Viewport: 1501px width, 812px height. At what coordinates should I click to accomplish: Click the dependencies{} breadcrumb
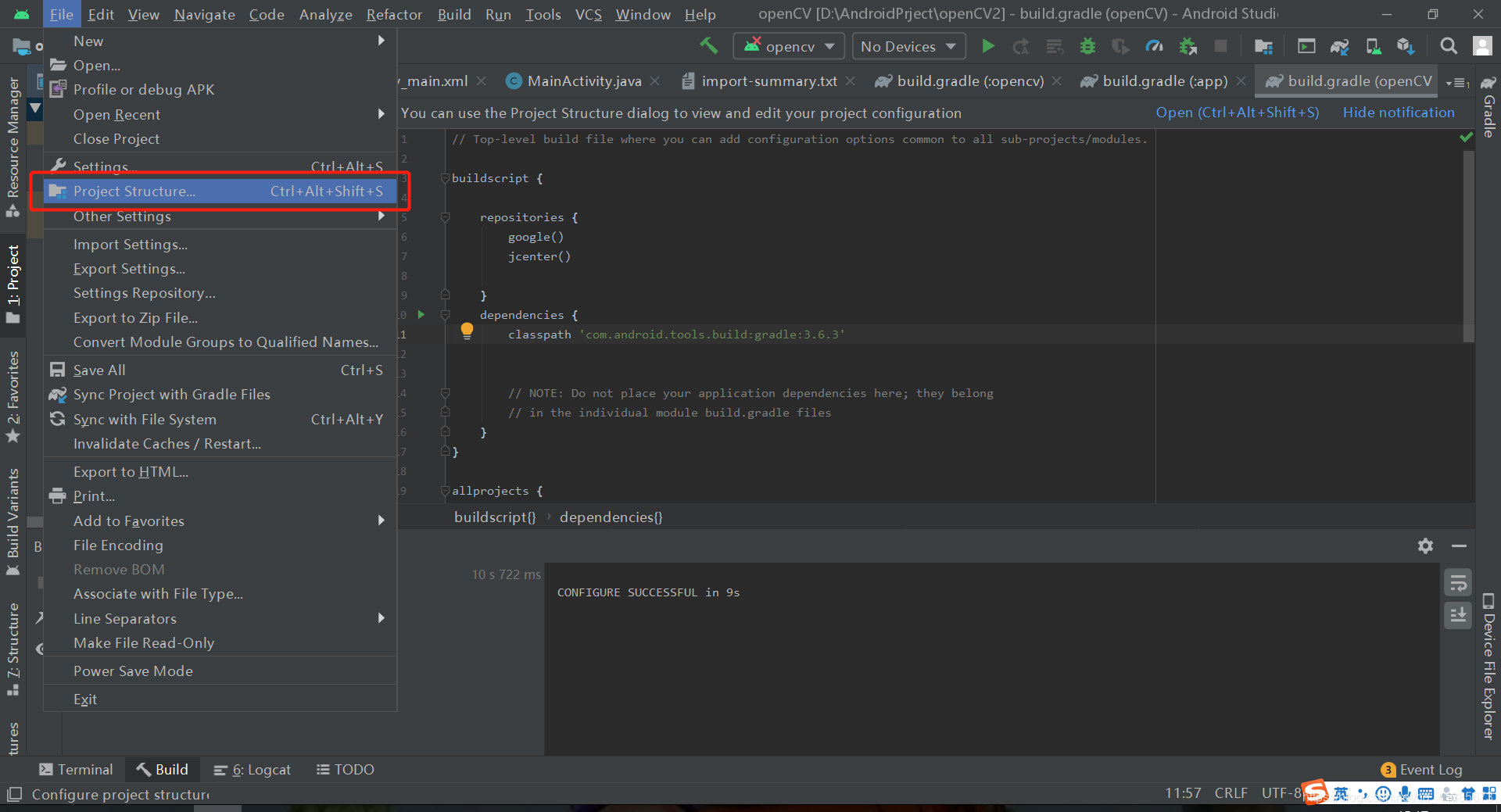[611, 517]
